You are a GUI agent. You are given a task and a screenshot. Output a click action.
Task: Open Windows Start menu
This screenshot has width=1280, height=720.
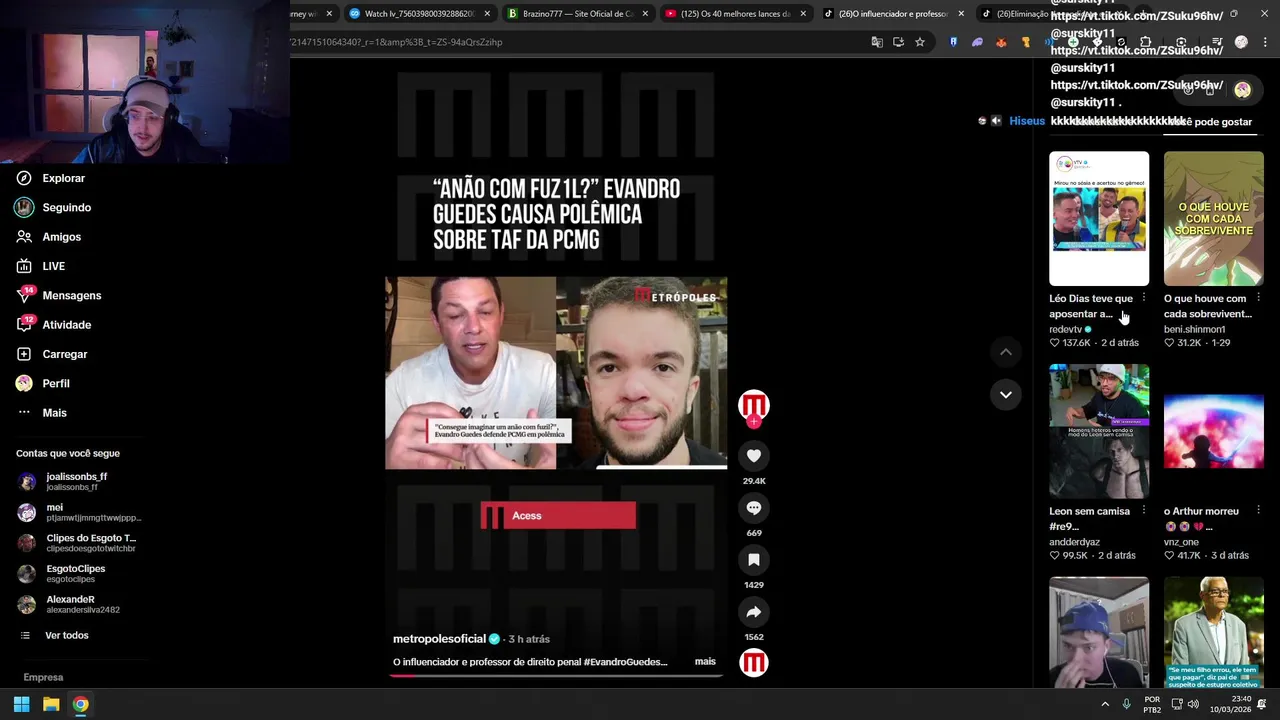(21, 704)
